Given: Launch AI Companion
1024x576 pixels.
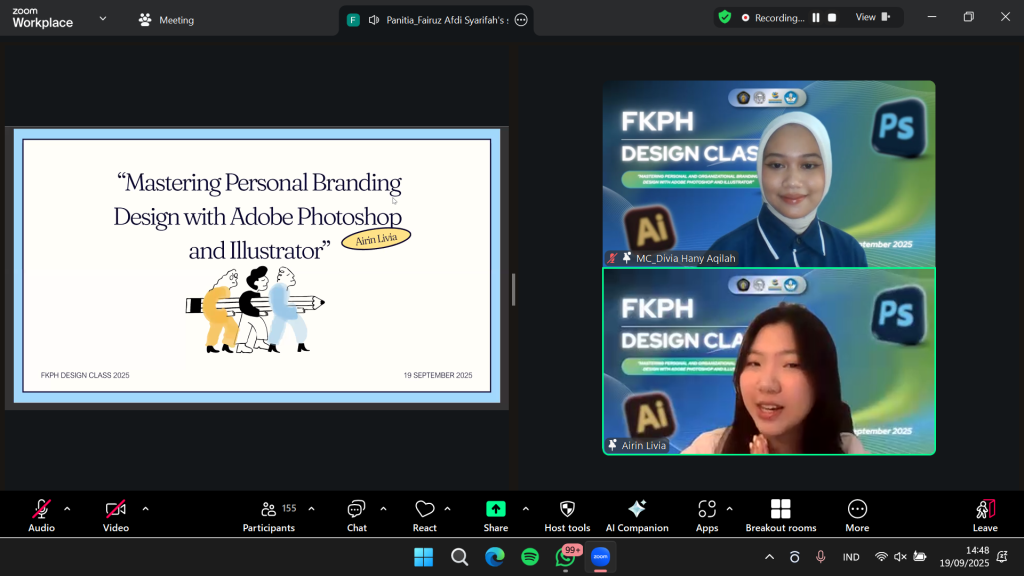Looking at the screenshot, I should click(x=637, y=515).
